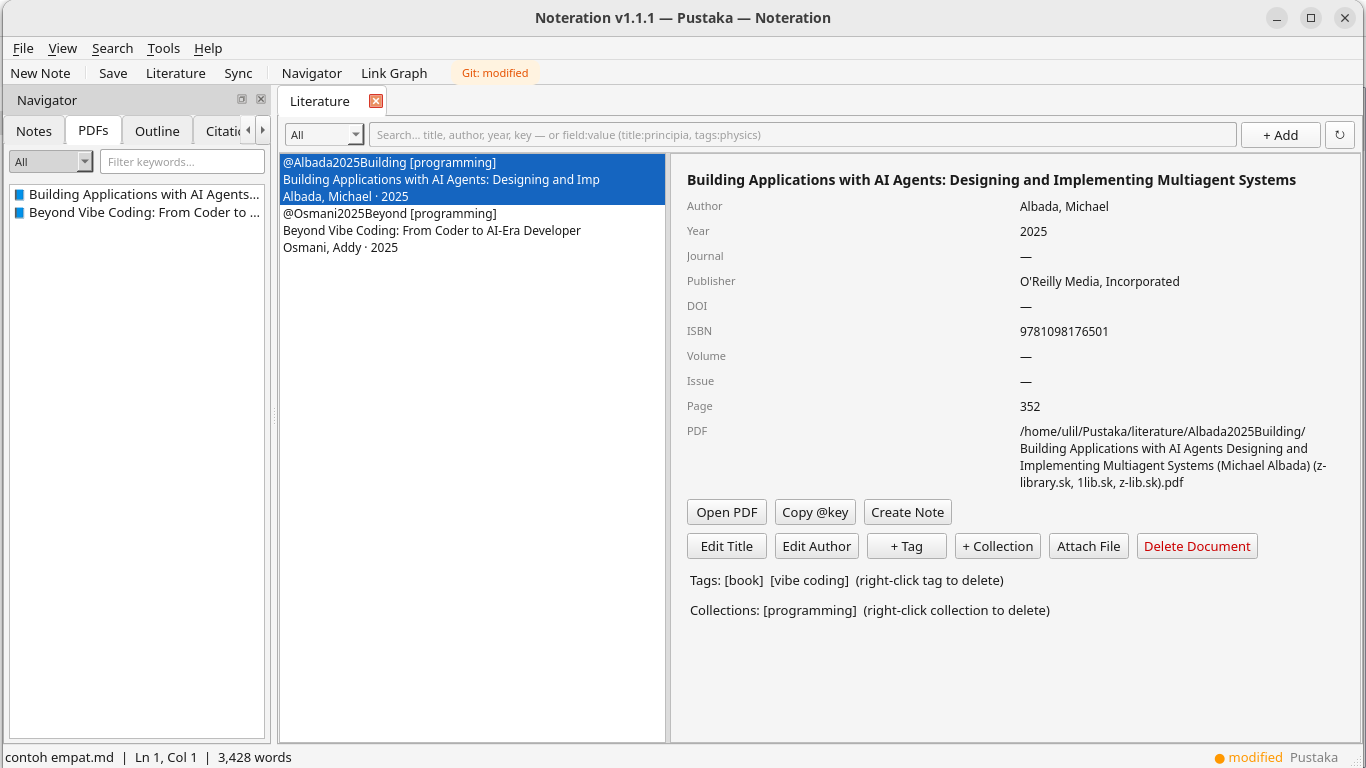Select the Albada2025Building entry
1366x768 pixels.
pos(472,180)
